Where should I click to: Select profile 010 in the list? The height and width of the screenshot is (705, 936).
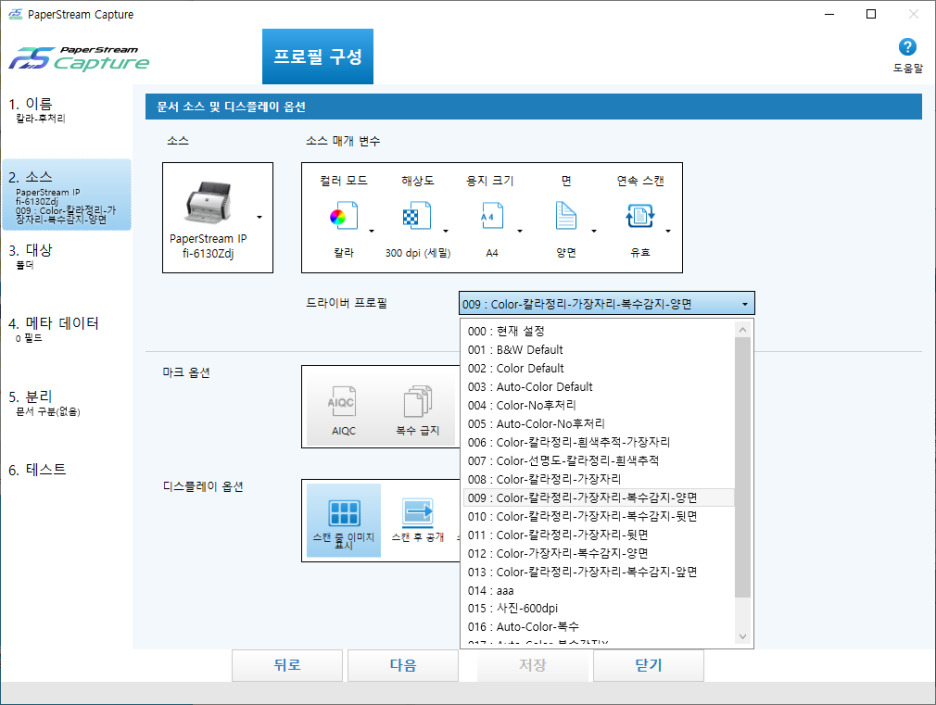[598, 516]
